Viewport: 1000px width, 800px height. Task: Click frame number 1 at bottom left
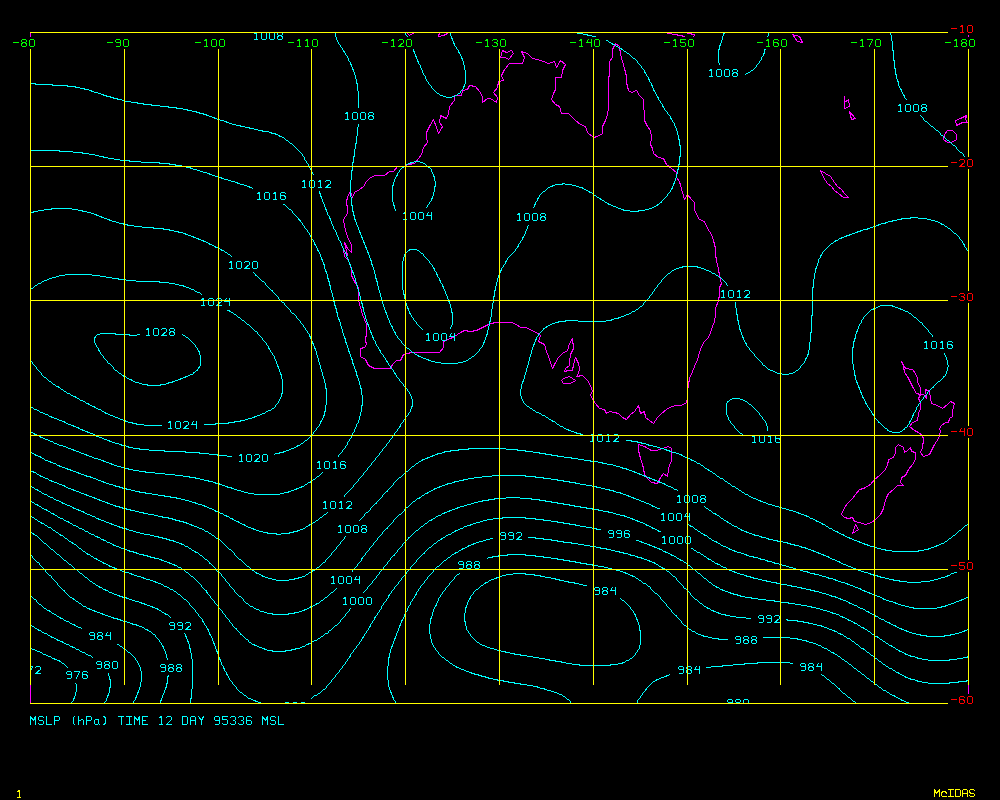point(19,793)
